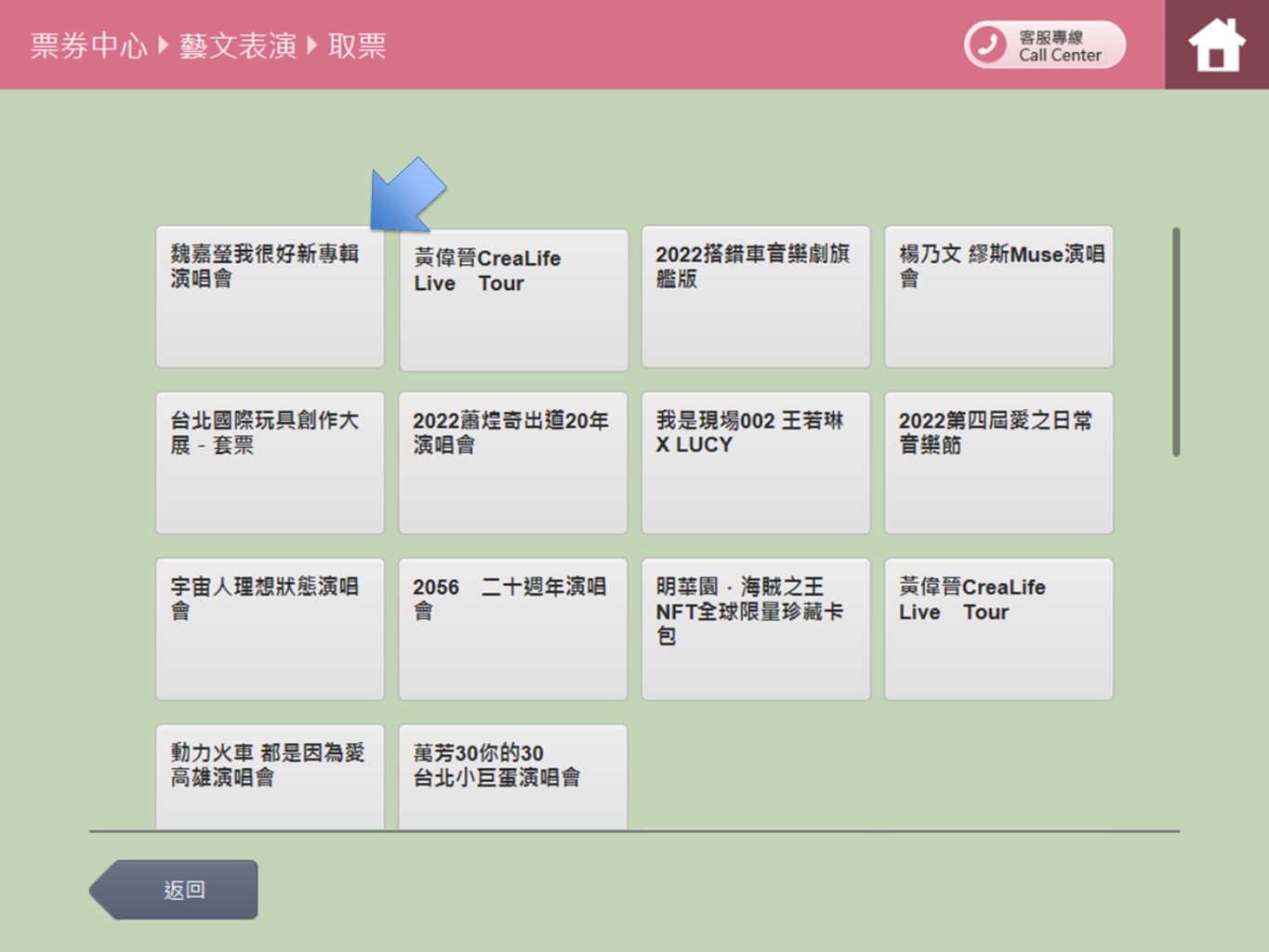Choose 2022第四屆愛之日常音樂節

[998, 463]
